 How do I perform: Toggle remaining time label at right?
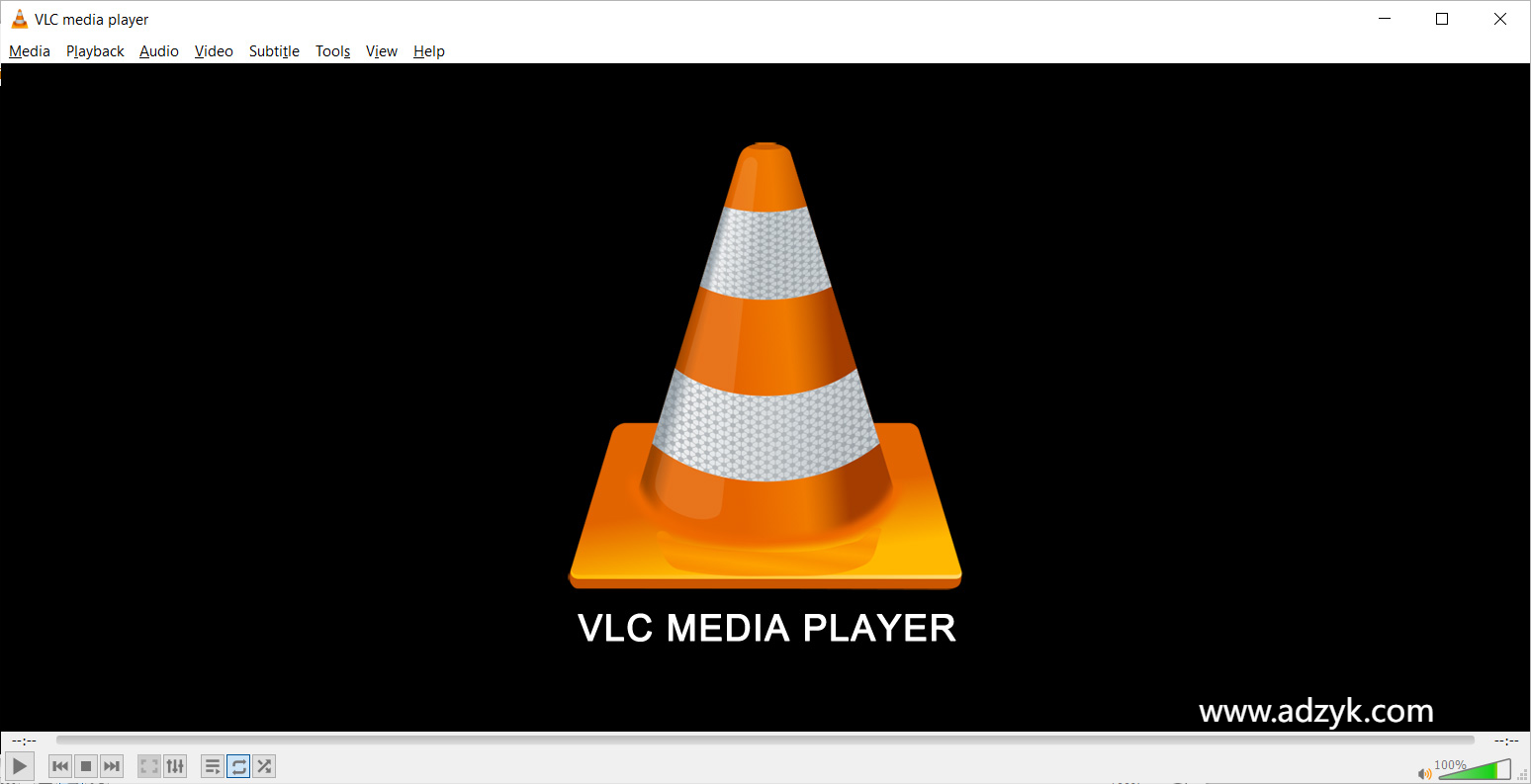tap(1506, 740)
